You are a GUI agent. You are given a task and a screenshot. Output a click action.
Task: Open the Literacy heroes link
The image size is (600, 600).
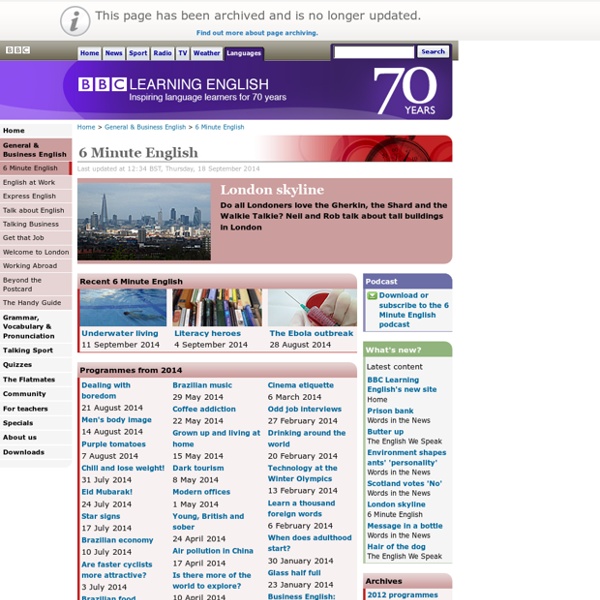[x=207, y=333]
